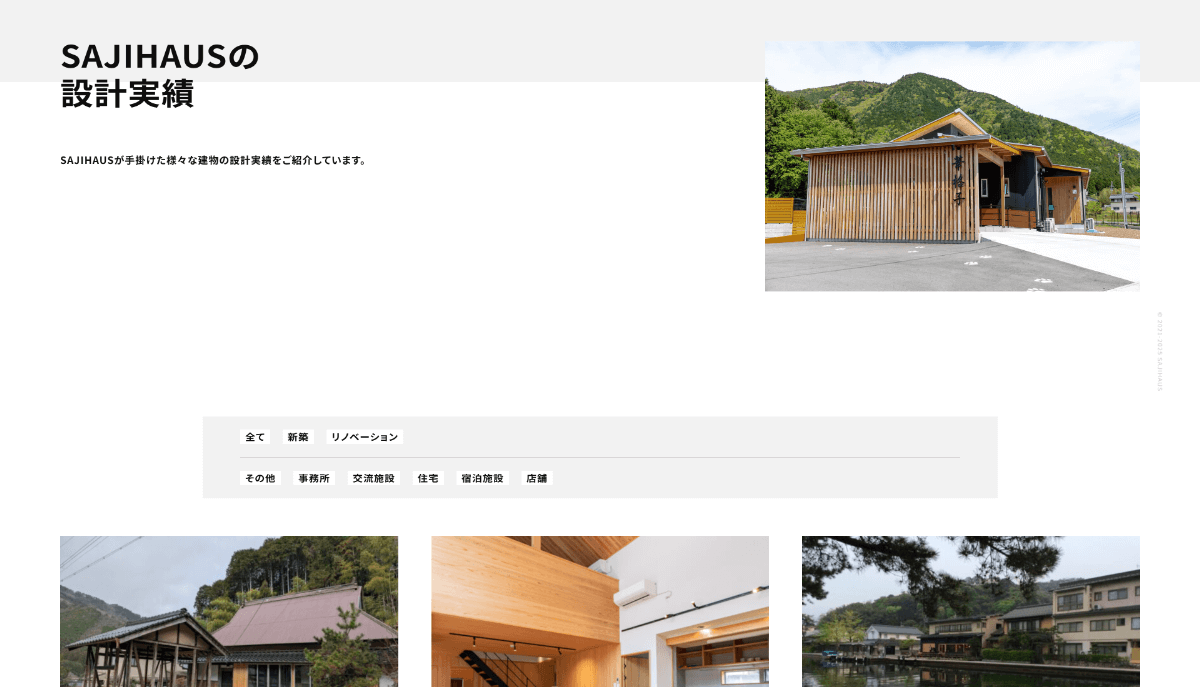The image size is (1200, 687).
Task: Select the 住宅 category tag
Action: (428, 478)
